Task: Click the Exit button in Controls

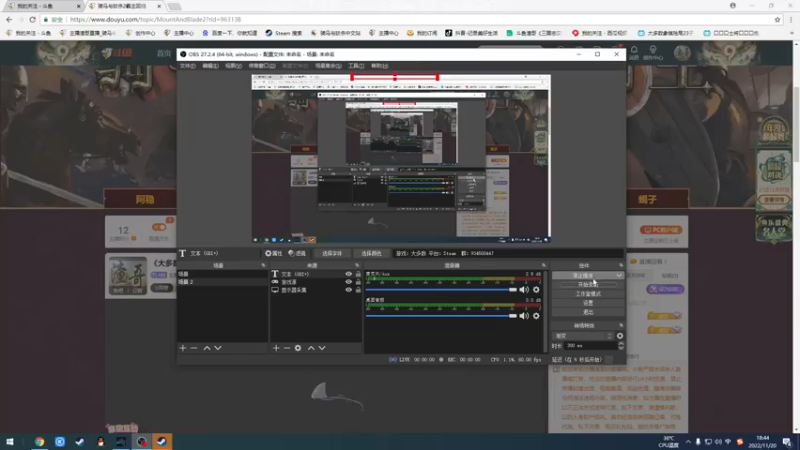Action: click(588, 312)
